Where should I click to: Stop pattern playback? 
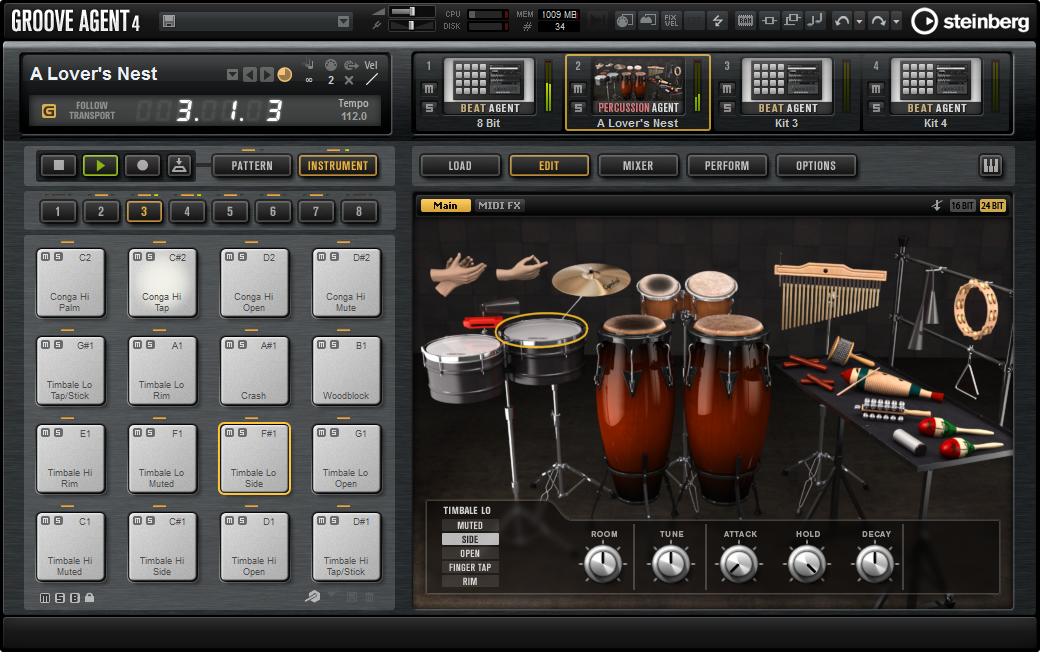59,165
